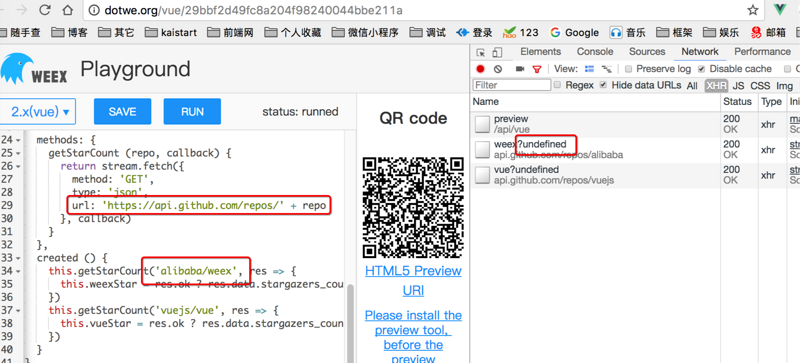Stop recording network log red button
The height and width of the screenshot is (363, 800).
[480, 69]
